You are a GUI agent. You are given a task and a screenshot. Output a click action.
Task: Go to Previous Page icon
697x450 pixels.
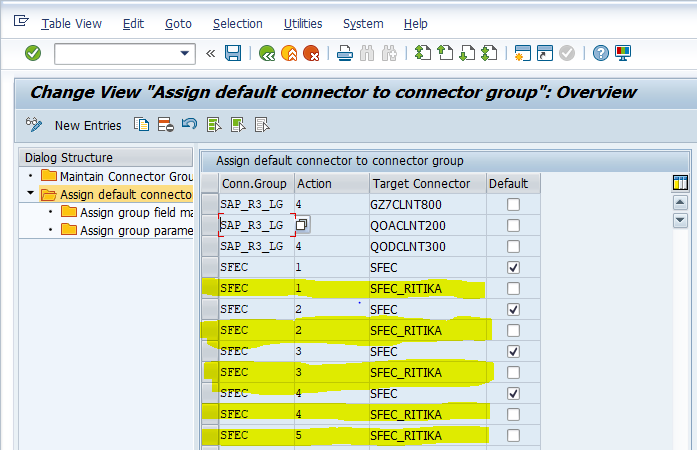pyautogui.click(x=445, y=53)
